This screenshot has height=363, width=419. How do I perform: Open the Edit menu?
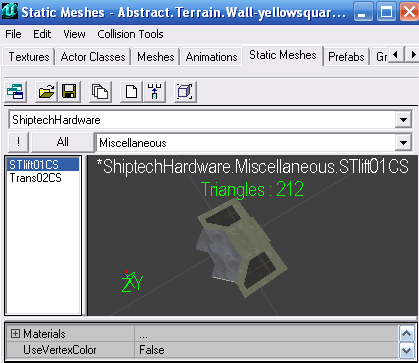pos(42,34)
